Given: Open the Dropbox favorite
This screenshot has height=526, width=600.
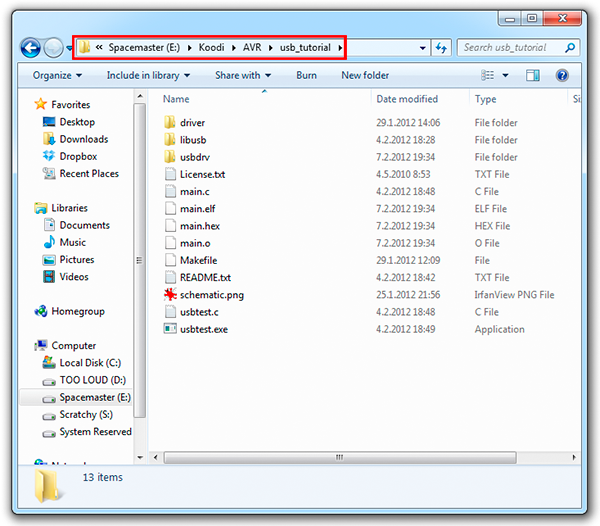Looking at the screenshot, I should (78, 156).
